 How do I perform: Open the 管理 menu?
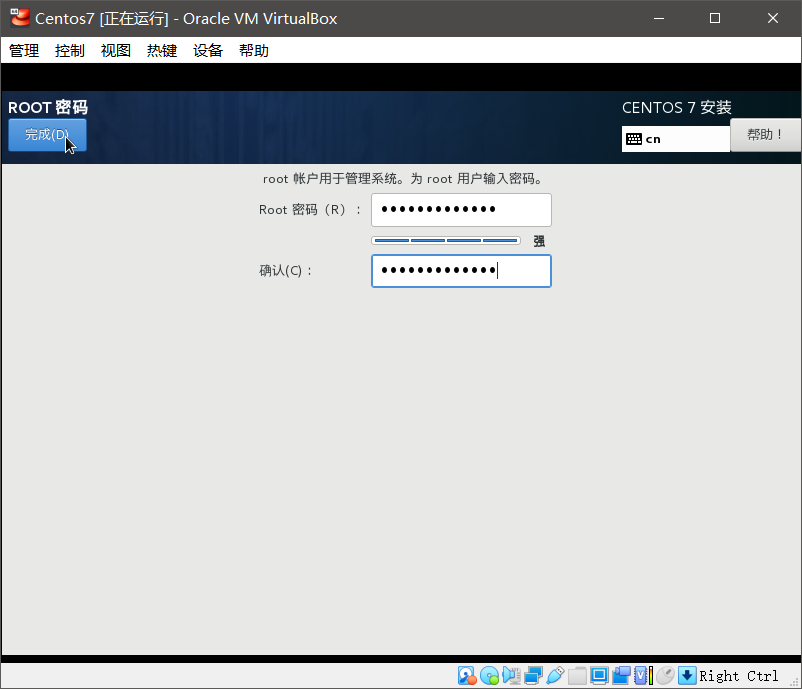24,50
